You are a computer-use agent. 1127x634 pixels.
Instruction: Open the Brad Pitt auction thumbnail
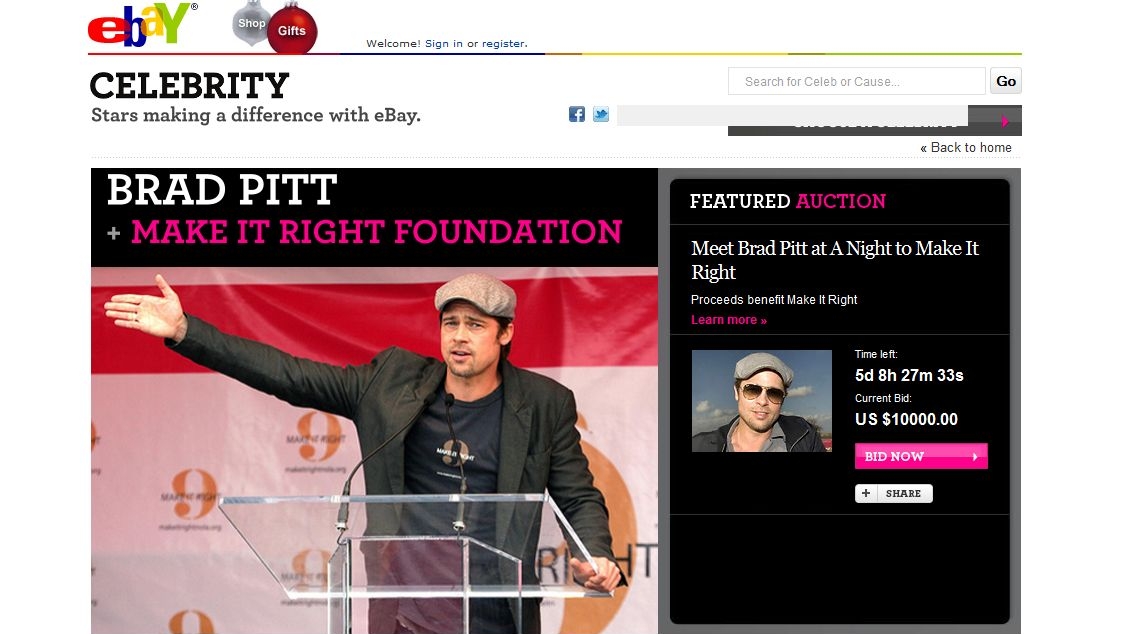(x=762, y=401)
